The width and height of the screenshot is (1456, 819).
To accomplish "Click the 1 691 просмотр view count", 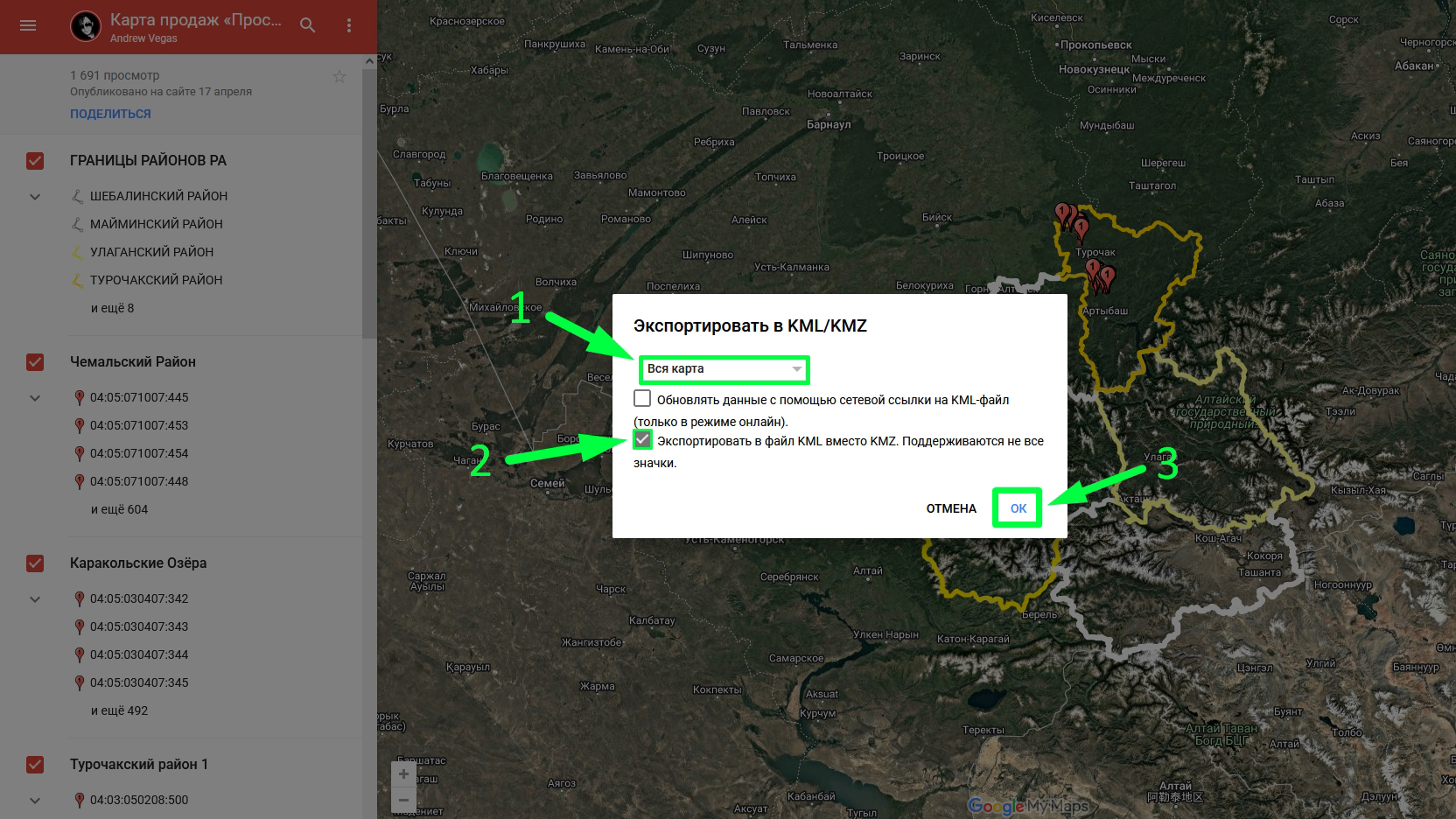I will (115, 75).
